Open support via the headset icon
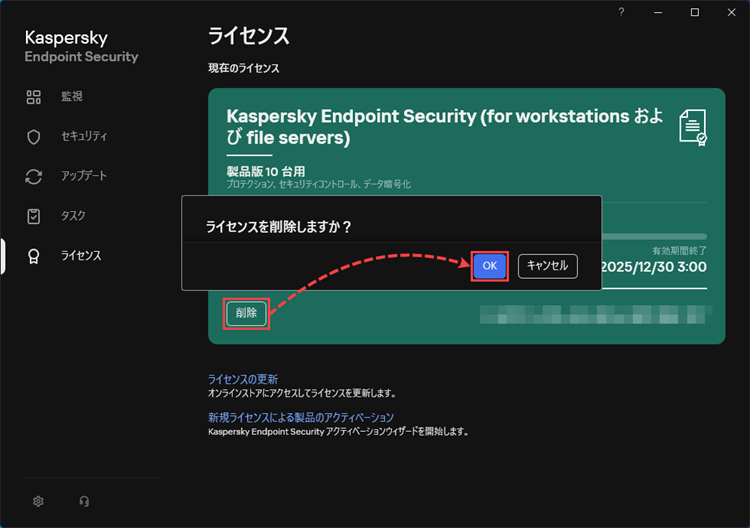Screen dimensions: 750x528 [84, 501]
